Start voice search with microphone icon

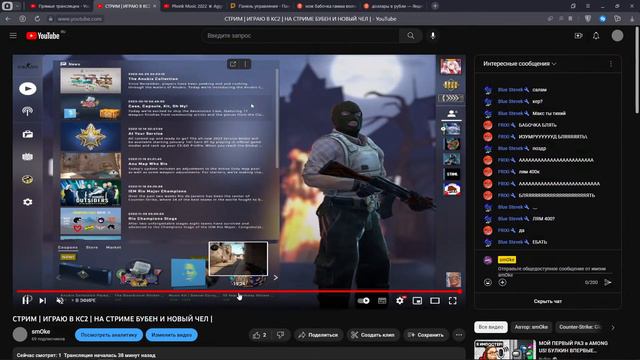[x=433, y=36]
